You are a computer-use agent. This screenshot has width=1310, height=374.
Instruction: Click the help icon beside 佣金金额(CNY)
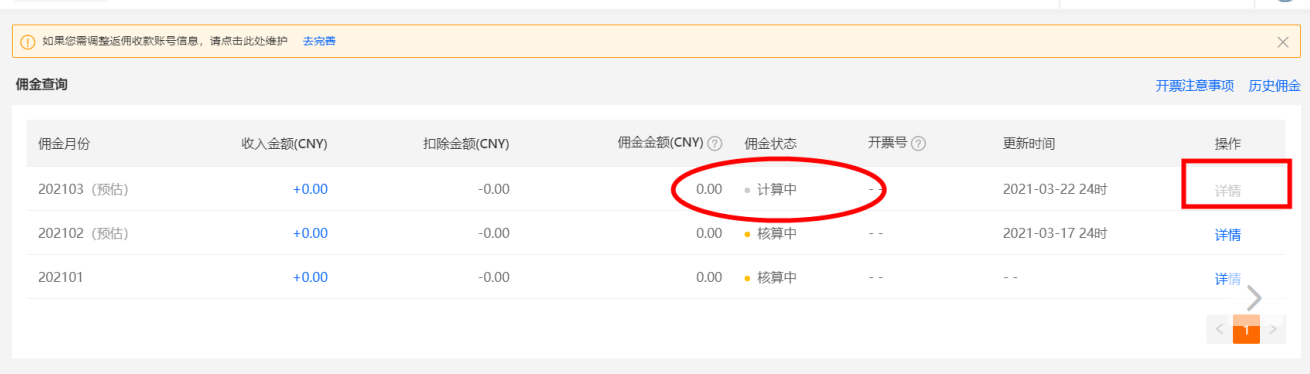tap(715, 144)
